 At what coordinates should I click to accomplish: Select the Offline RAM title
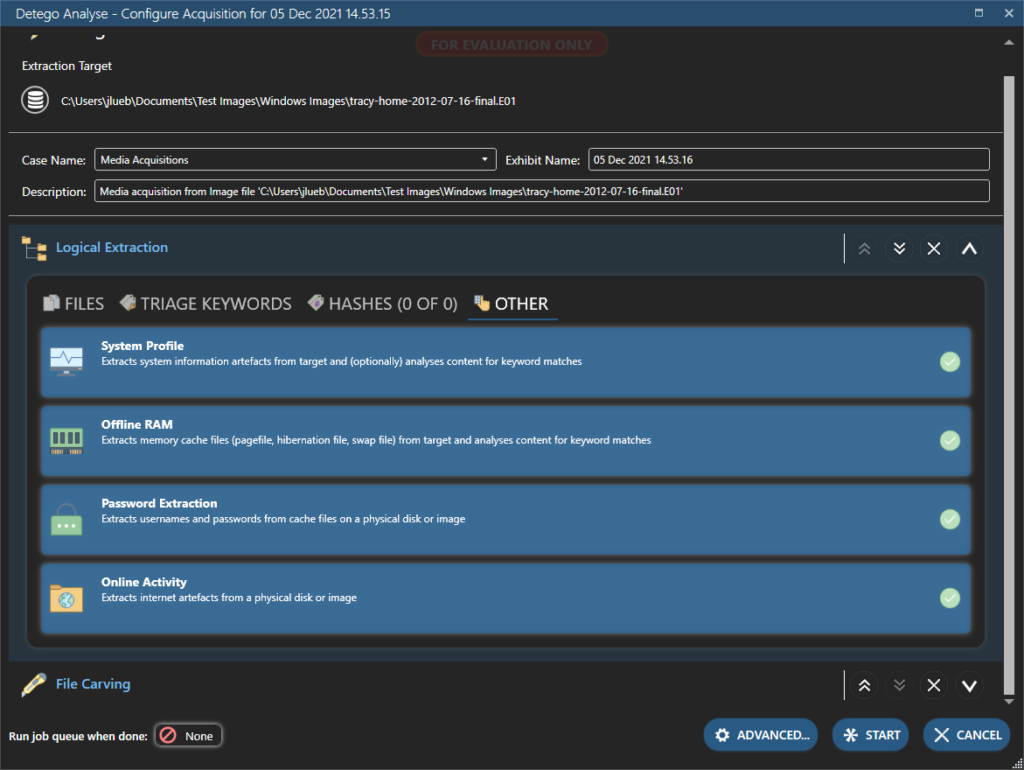[136, 425]
